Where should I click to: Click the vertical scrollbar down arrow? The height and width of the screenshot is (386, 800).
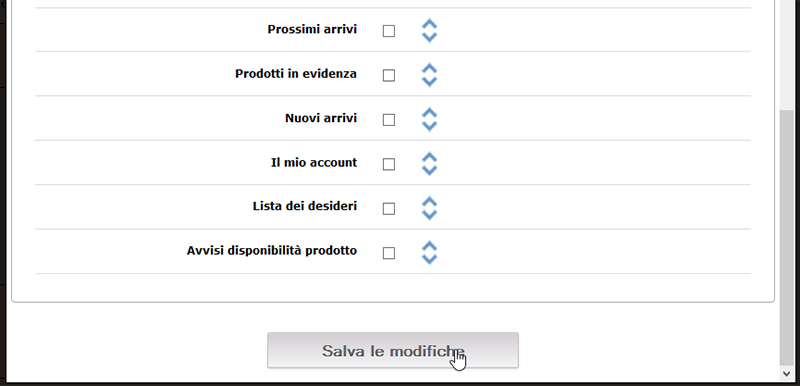tap(787, 374)
